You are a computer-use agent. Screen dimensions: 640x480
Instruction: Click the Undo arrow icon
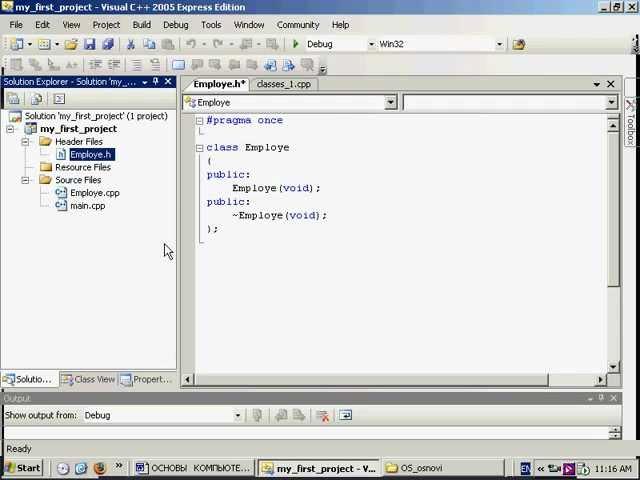191,44
